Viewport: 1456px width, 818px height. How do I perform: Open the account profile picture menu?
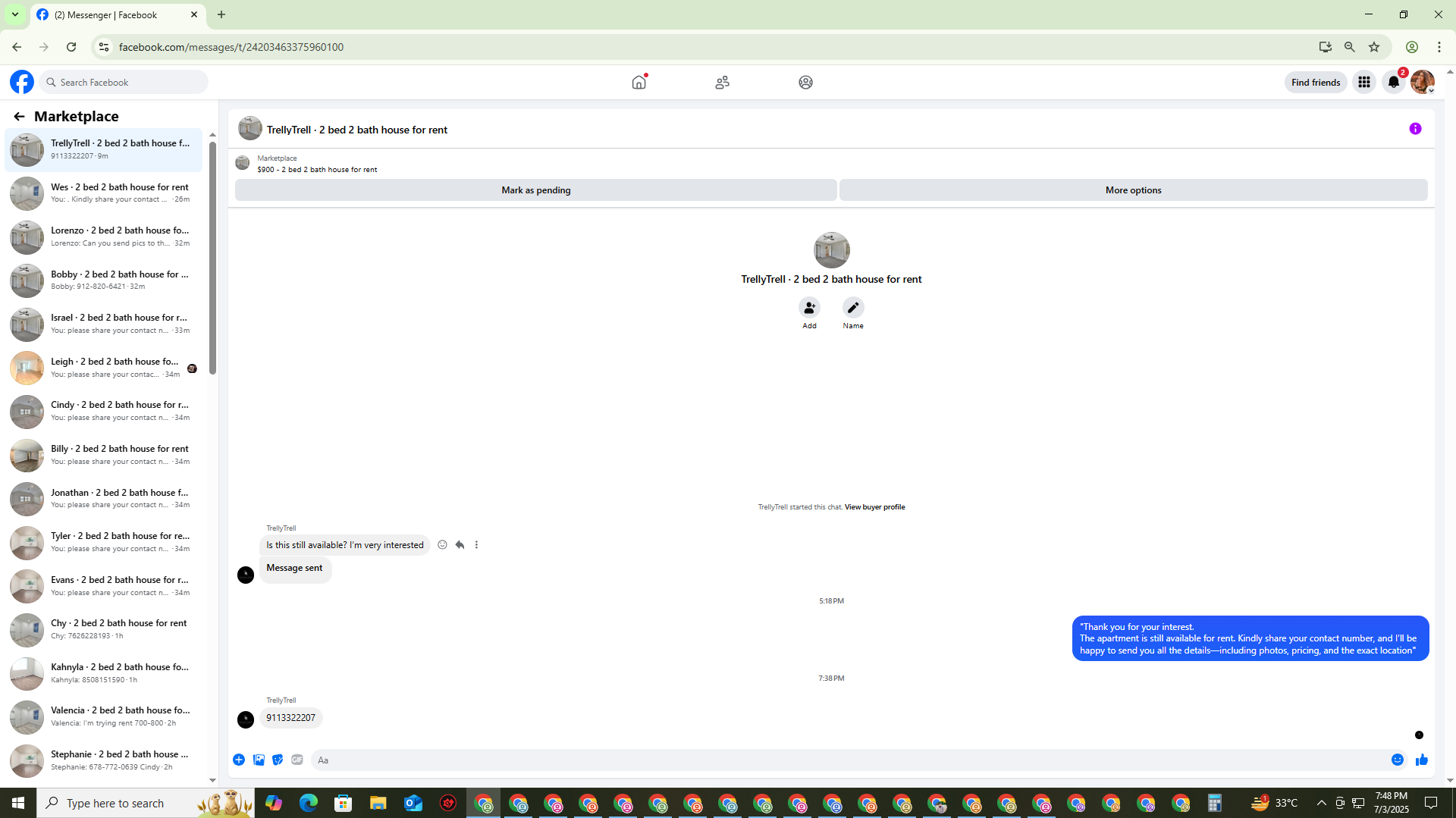[1423, 82]
